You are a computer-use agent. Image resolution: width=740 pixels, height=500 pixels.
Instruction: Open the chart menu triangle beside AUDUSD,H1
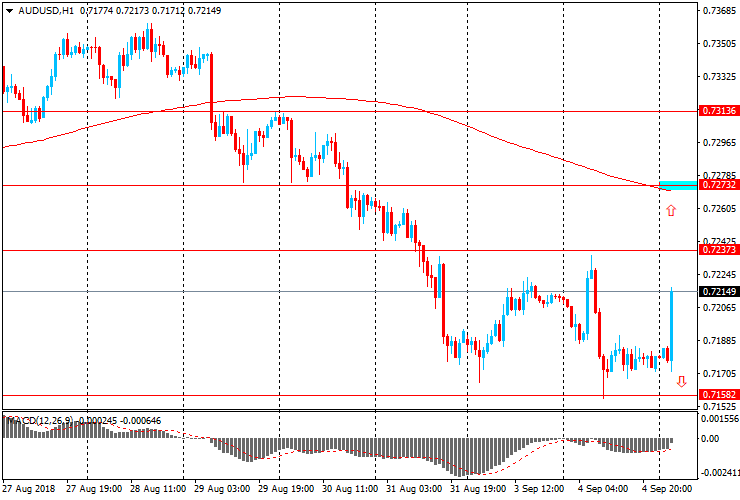pos(9,11)
